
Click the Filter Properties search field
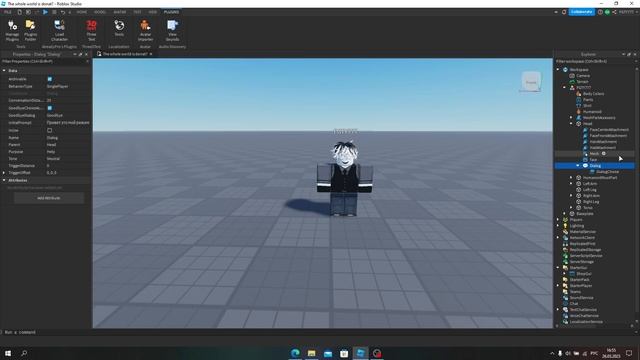click(45, 61)
